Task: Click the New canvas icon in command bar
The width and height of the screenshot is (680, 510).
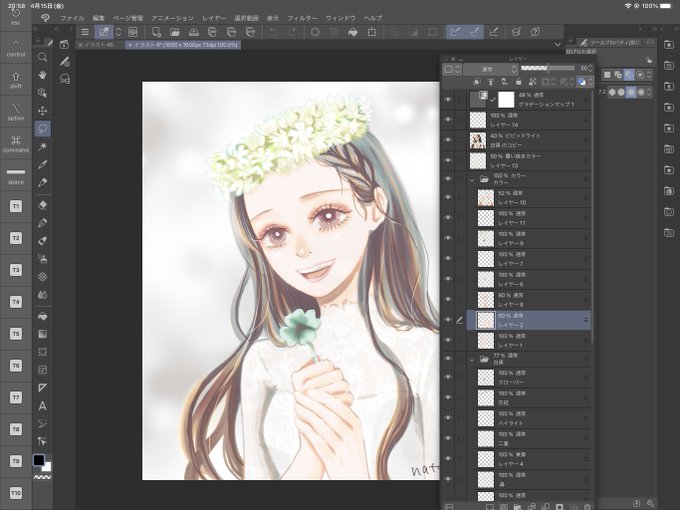Action: tap(156, 32)
